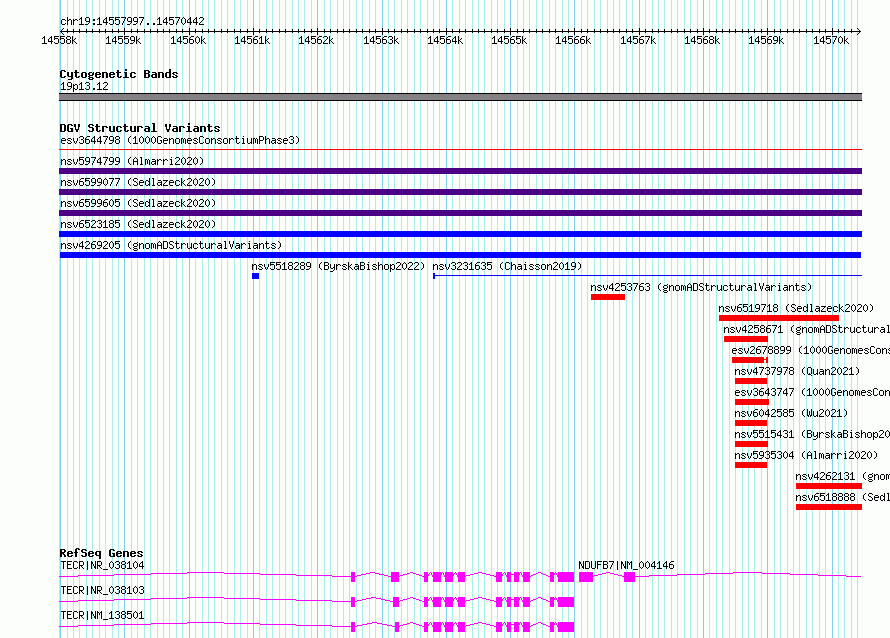Click the purple bar beneath nsv6599605

click(x=460, y=213)
